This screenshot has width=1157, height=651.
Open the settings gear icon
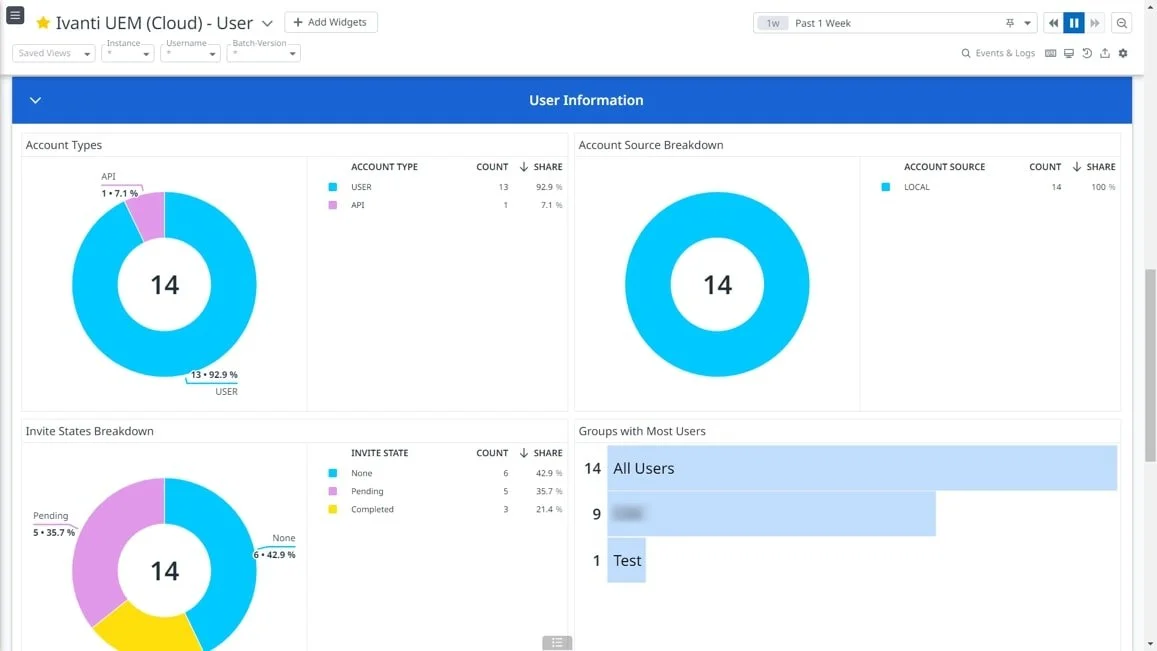(1122, 53)
